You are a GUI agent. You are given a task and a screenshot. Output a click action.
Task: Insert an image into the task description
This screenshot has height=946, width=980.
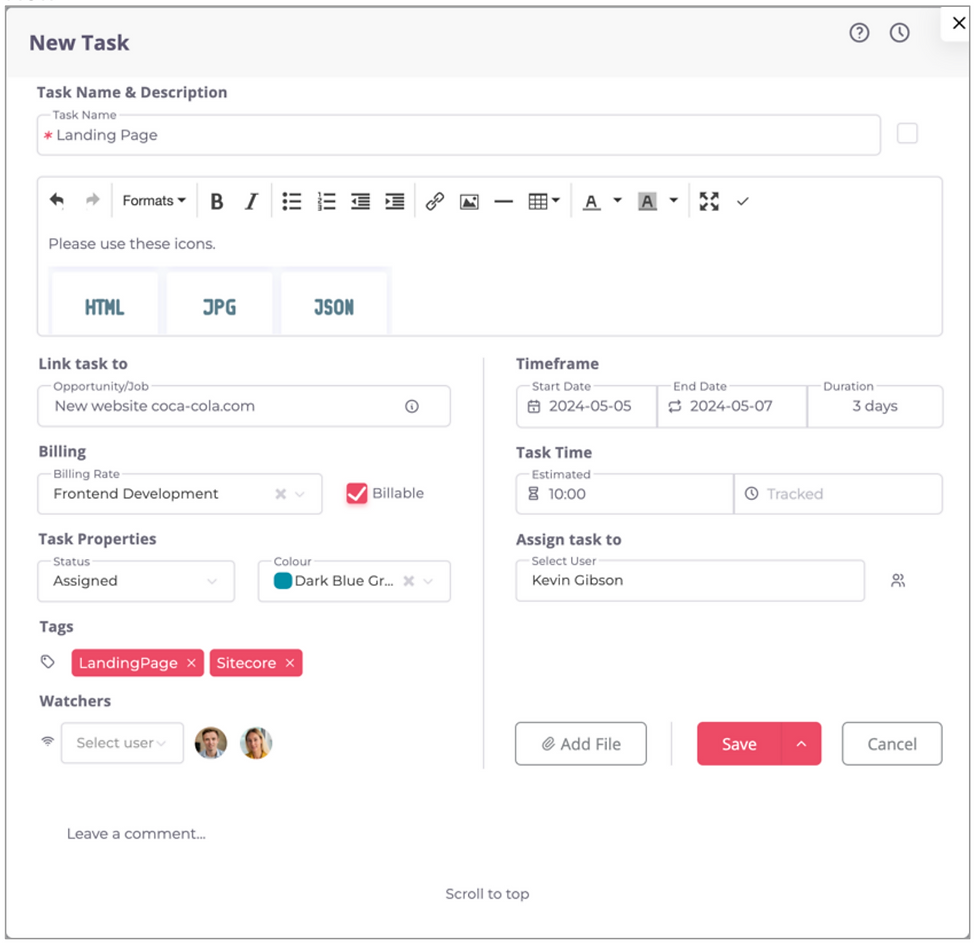(468, 200)
